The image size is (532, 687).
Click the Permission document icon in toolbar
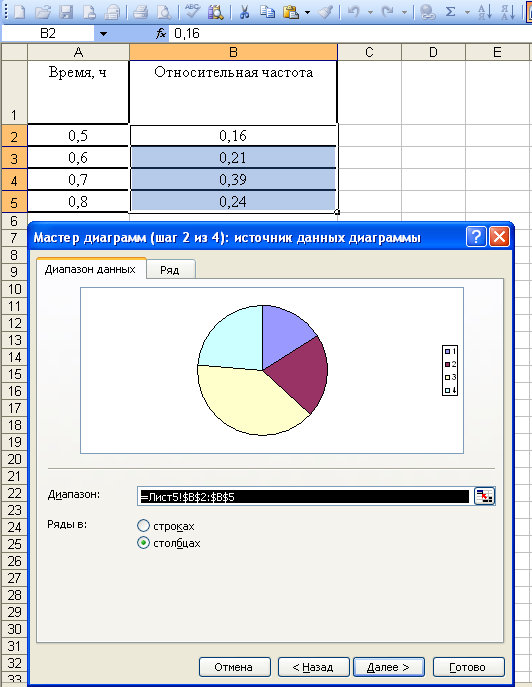coord(89,12)
